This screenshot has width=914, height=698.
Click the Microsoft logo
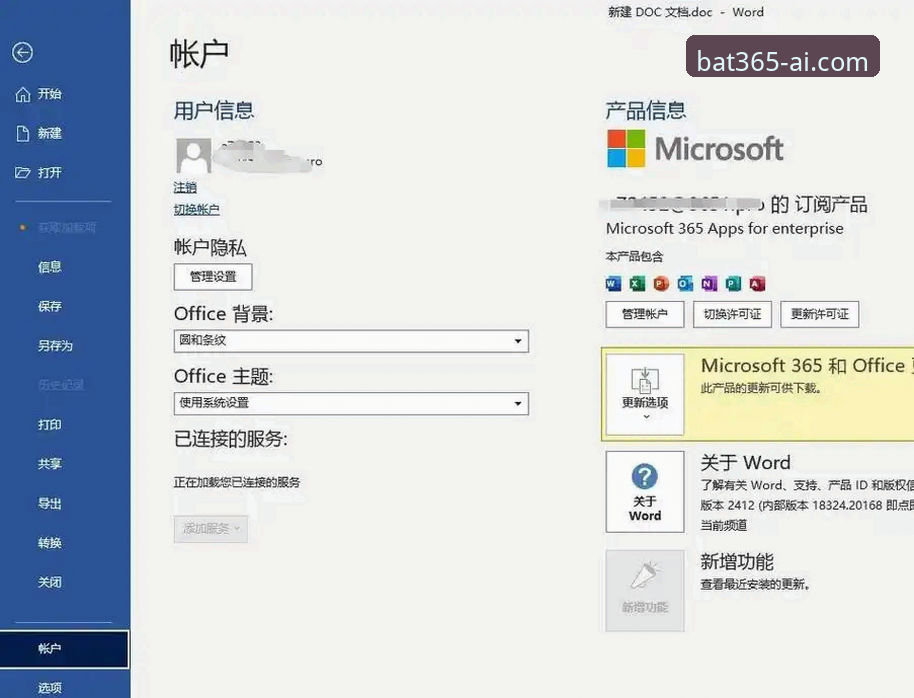click(695, 149)
